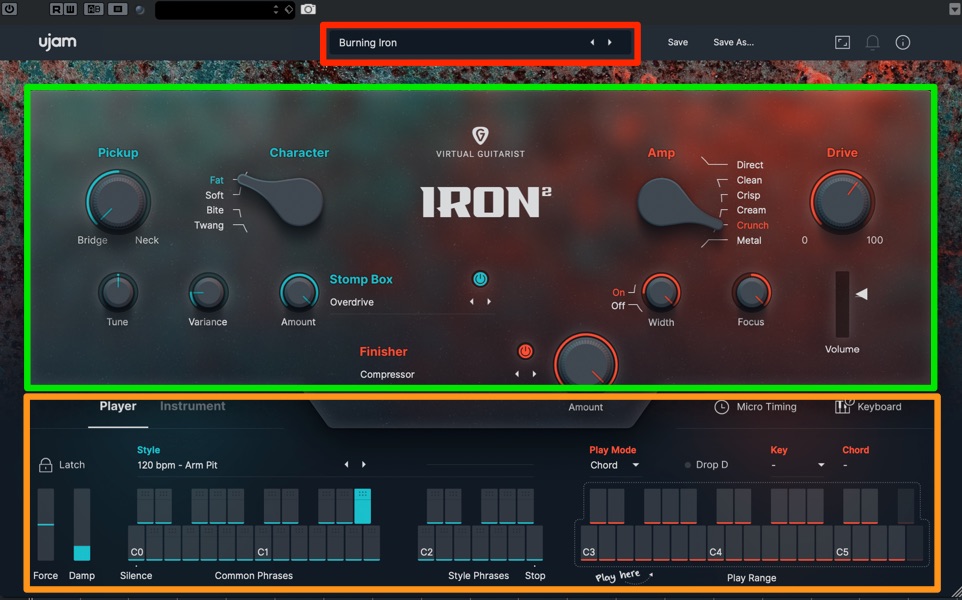Expand the Key dropdown
Image resolution: width=962 pixels, height=600 pixels.
[798, 465]
